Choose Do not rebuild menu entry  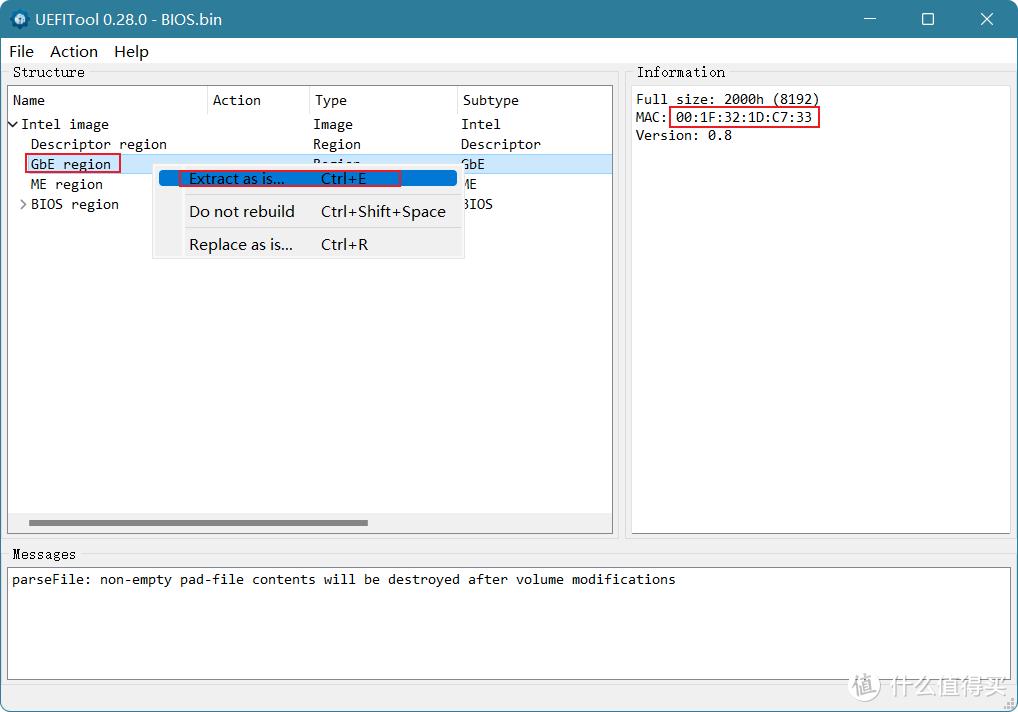[x=242, y=212]
